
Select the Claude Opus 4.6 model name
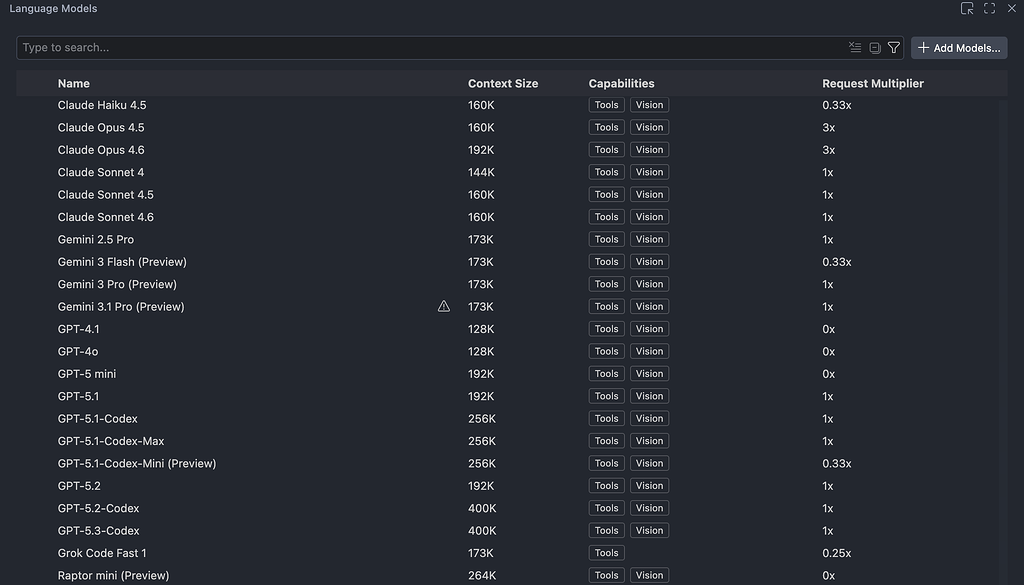tap(101, 150)
